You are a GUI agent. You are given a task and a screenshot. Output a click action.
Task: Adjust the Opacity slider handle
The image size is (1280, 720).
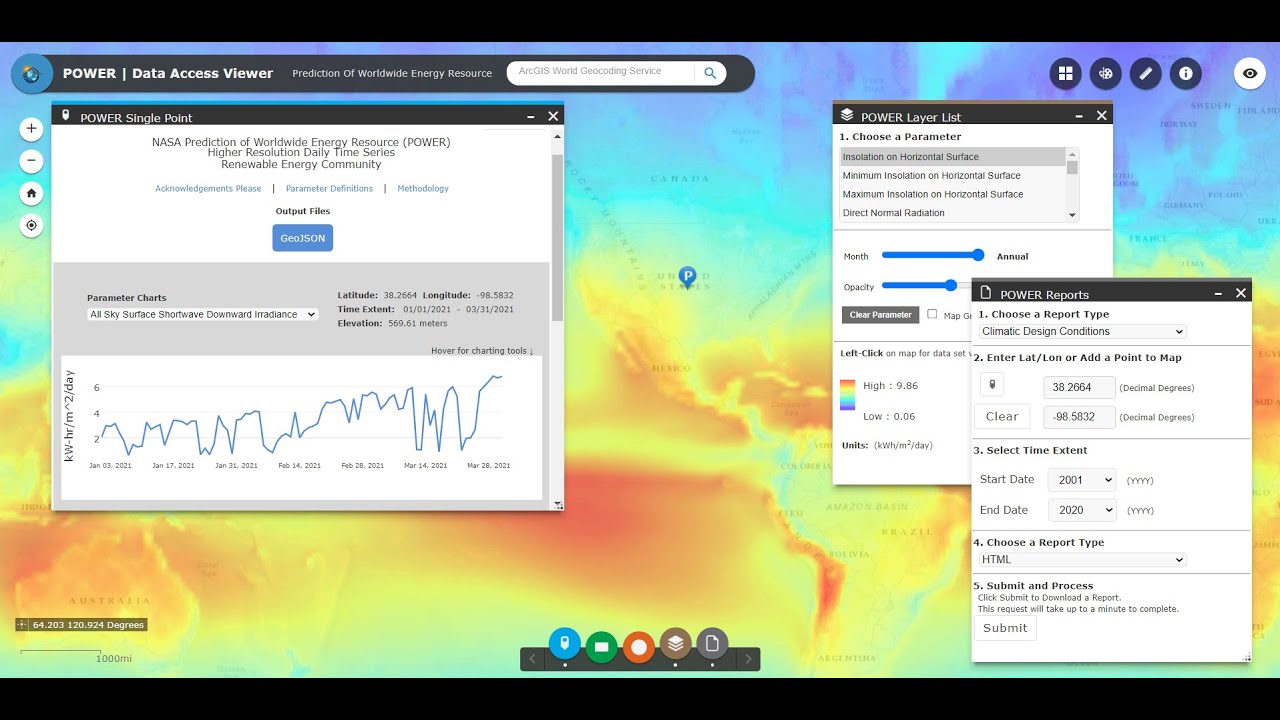coord(950,286)
